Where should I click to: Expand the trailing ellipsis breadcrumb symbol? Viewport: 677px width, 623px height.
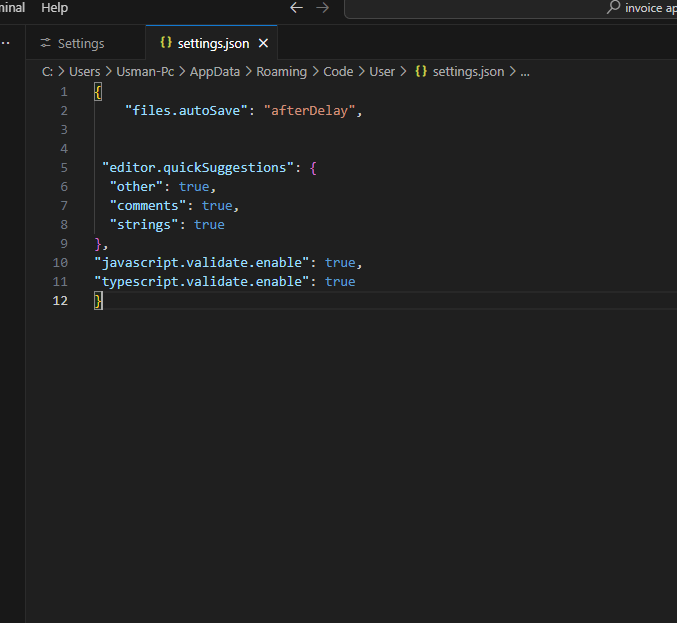point(525,72)
